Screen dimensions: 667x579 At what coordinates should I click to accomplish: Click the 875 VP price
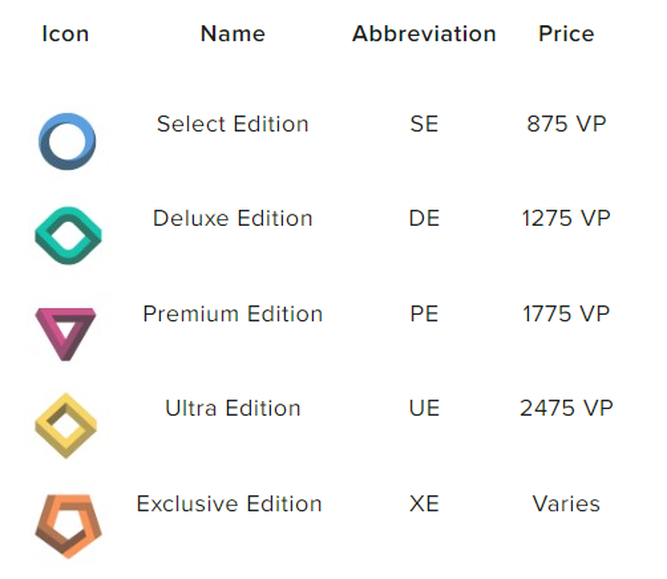pyautogui.click(x=566, y=124)
